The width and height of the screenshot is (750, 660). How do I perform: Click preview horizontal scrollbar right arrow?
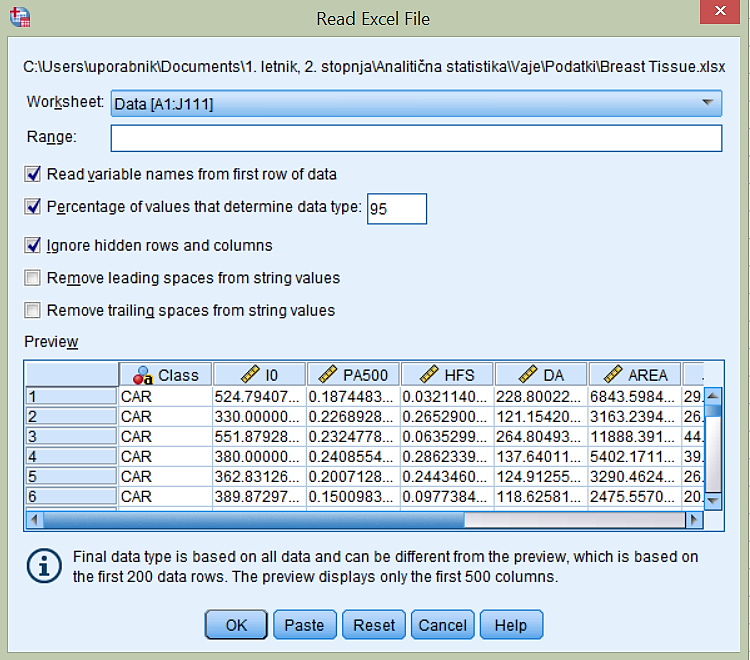click(x=694, y=519)
